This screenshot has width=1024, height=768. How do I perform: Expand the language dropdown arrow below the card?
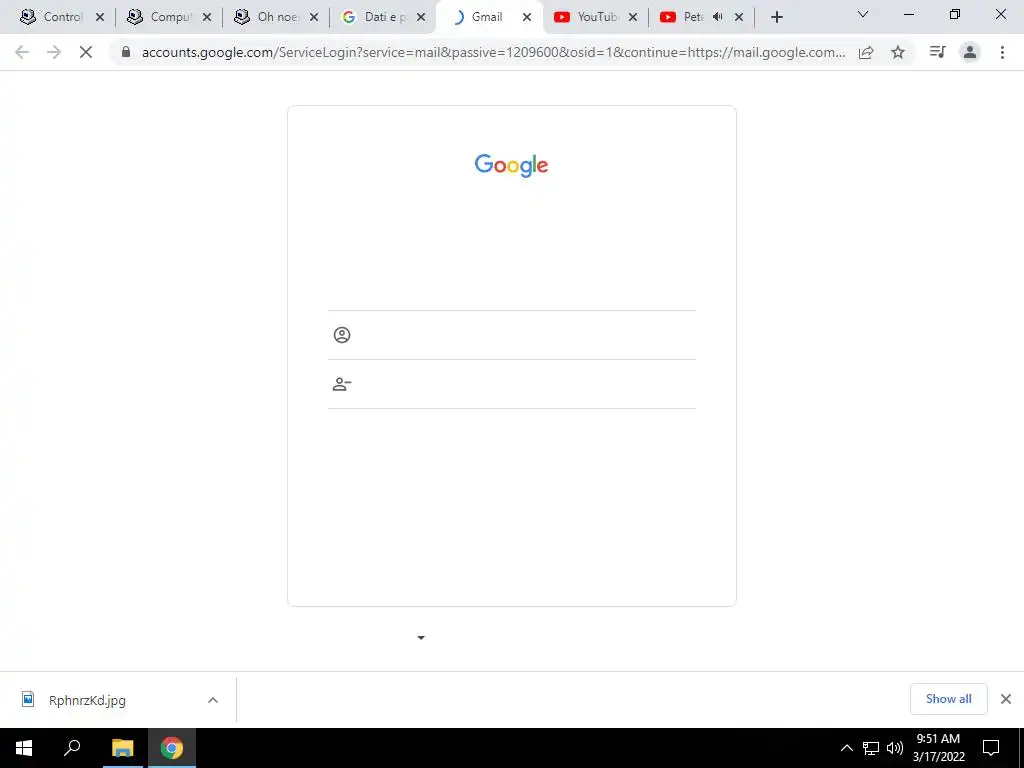[x=421, y=637]
